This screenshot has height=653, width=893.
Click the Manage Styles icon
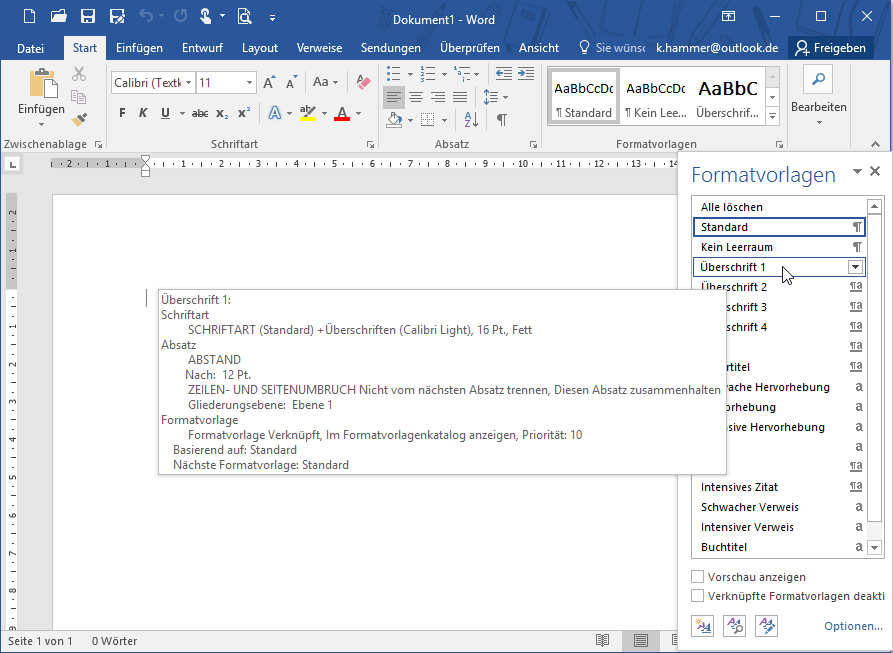pyautogui.click(x=766, y=626)
